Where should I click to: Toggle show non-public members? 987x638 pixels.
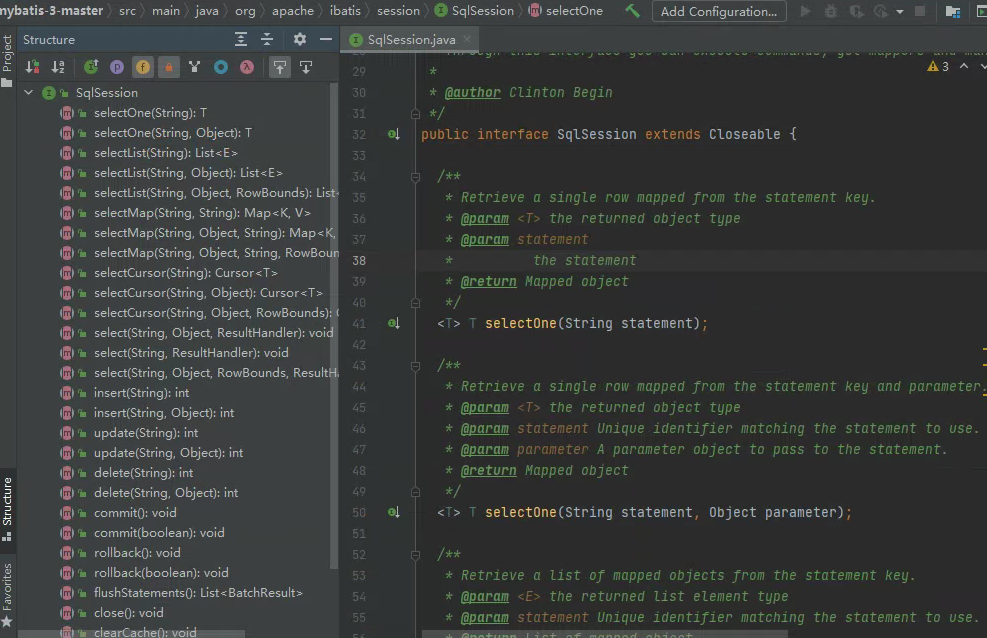(169, 67)
